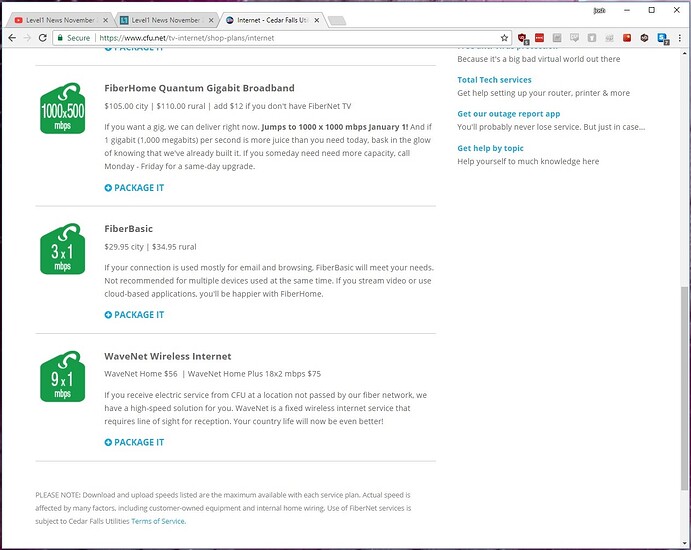Open Get our outage report app

pos(509,114)
